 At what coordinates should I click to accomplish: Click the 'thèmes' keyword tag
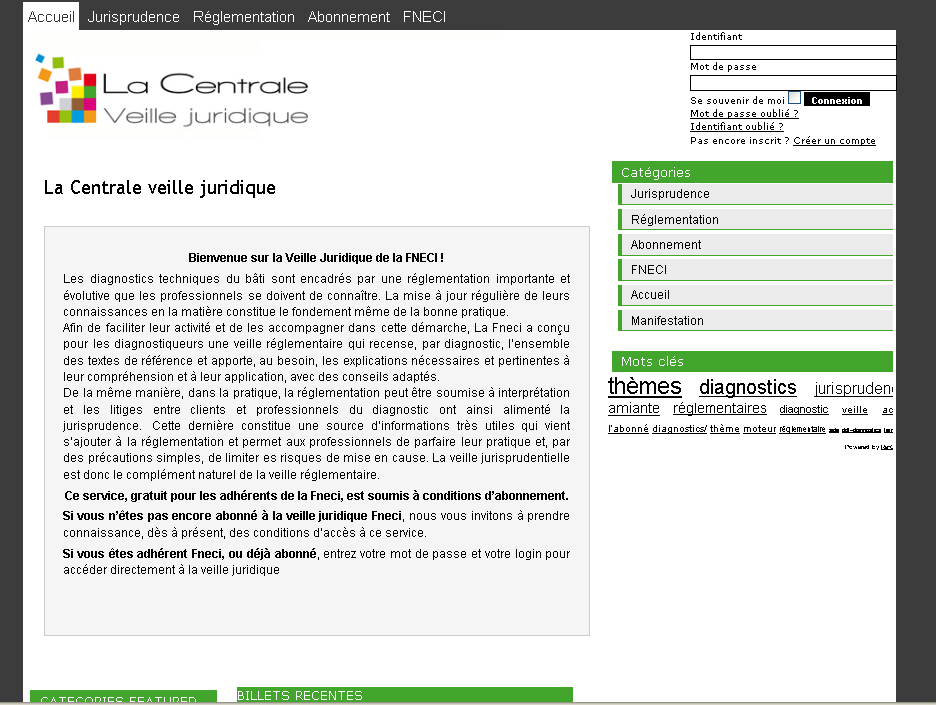coord(644,387)
